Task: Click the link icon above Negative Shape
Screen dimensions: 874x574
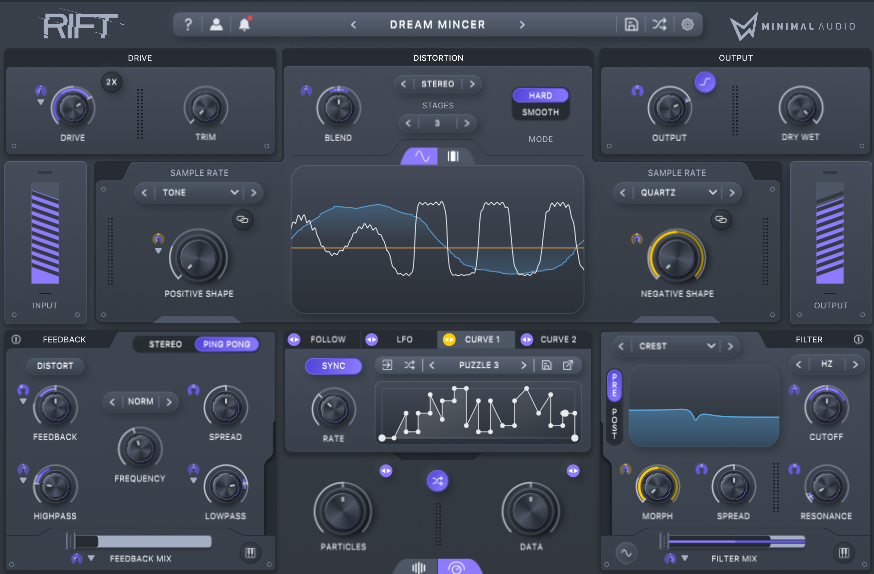Action: pos(721,220)
